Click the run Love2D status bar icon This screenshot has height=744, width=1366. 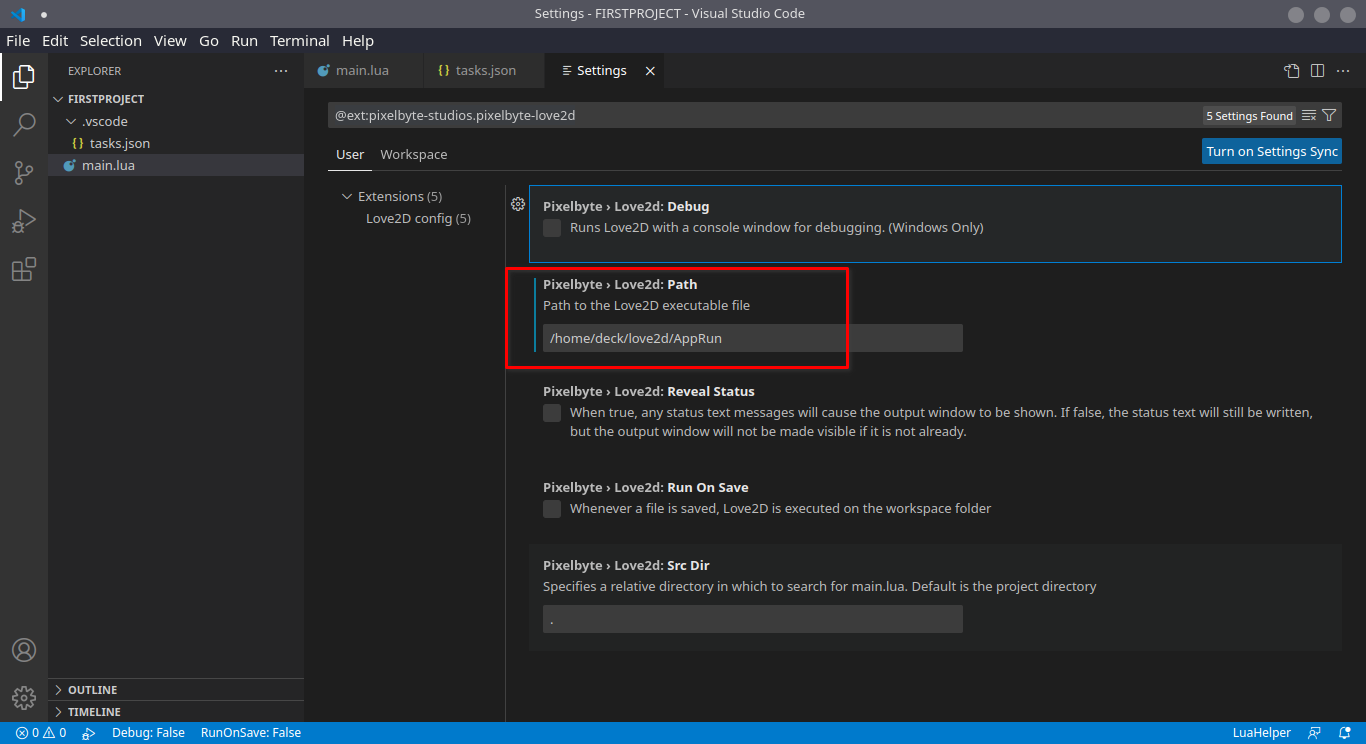89,733
